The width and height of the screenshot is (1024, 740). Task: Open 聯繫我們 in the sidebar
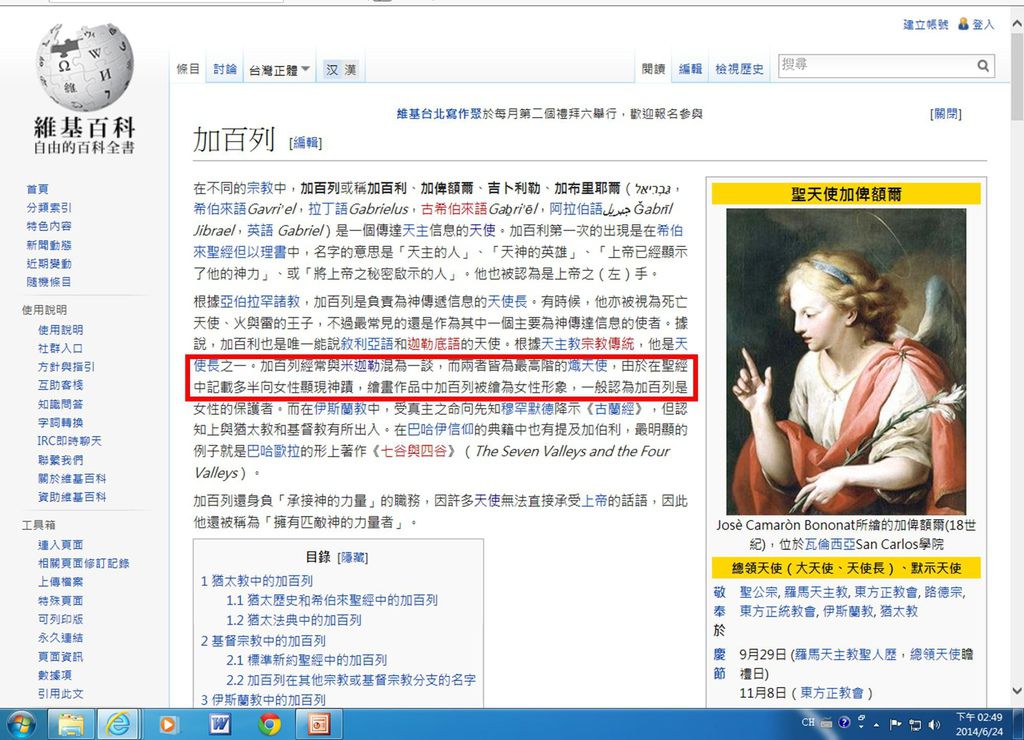pos(61,460)
